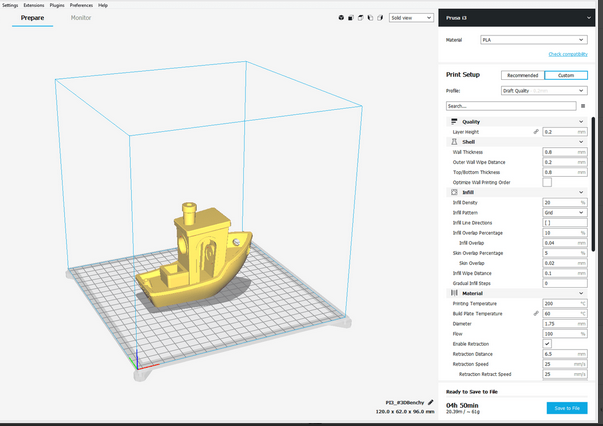Switch camera to 3D view icon

coord(341,18)
